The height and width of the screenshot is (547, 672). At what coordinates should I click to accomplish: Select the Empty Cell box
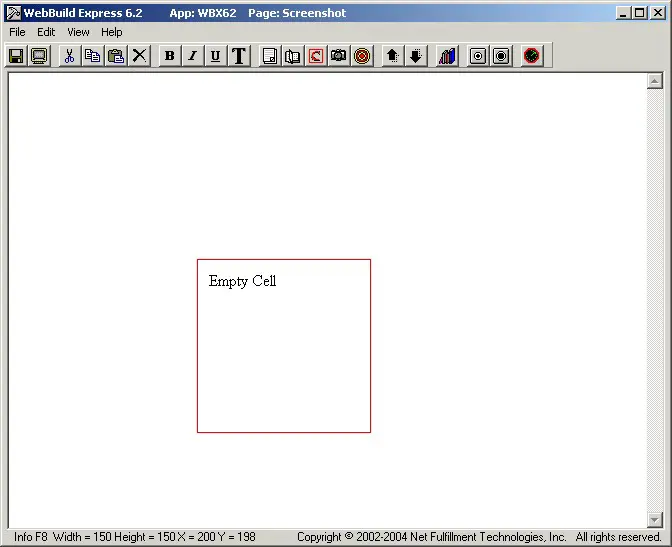284,346
